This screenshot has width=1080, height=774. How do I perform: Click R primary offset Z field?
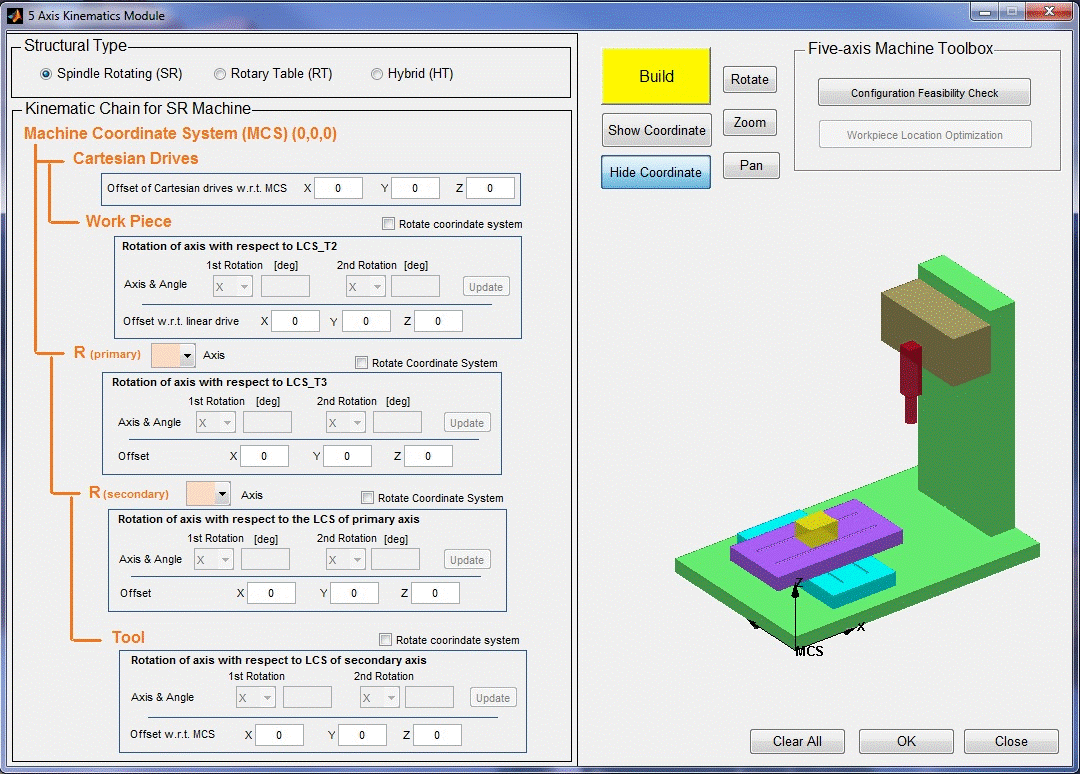tap(428, 456)
